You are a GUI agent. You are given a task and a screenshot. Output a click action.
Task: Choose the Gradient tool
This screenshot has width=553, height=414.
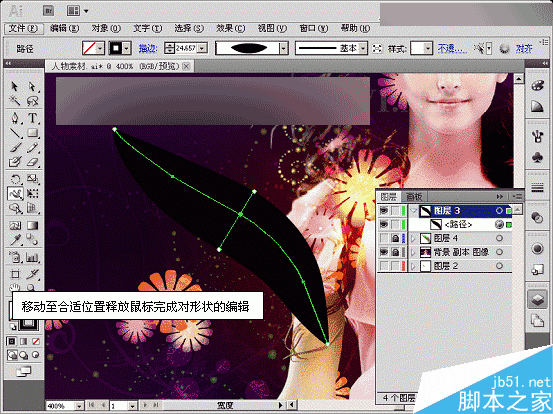pos(32,225)
